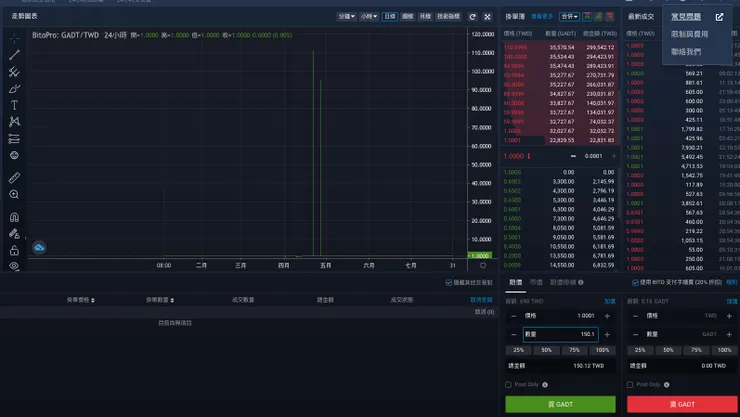740x417 pixels.
Task: Toggle use BITO to pay fees checkbox
Action: coord(635,283)
